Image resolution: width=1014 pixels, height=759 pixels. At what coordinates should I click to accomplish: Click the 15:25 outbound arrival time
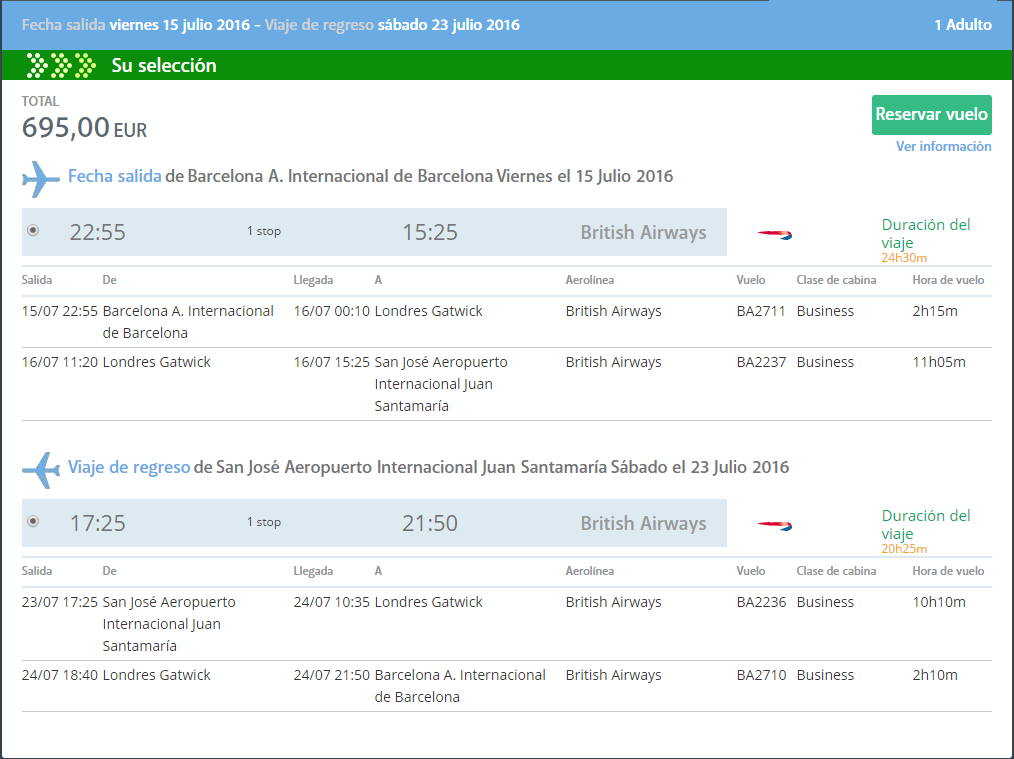click(430, 232)
